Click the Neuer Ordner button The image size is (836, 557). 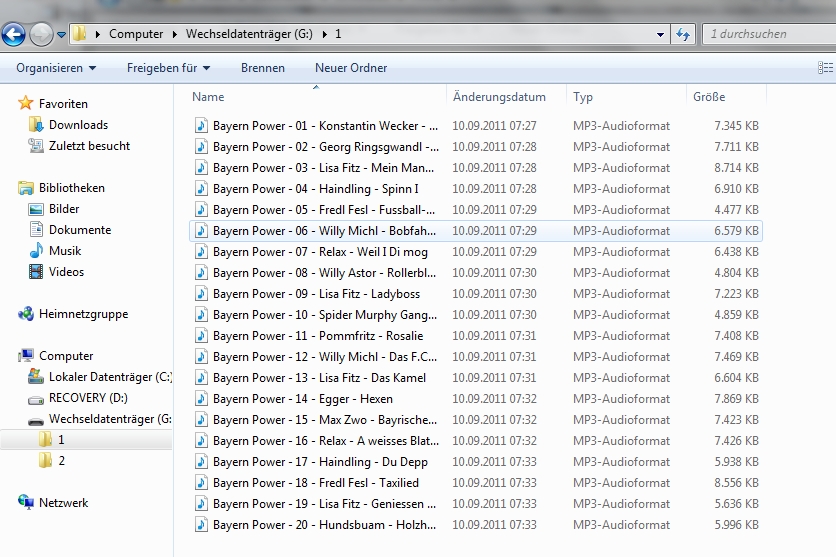coord(351,68)
